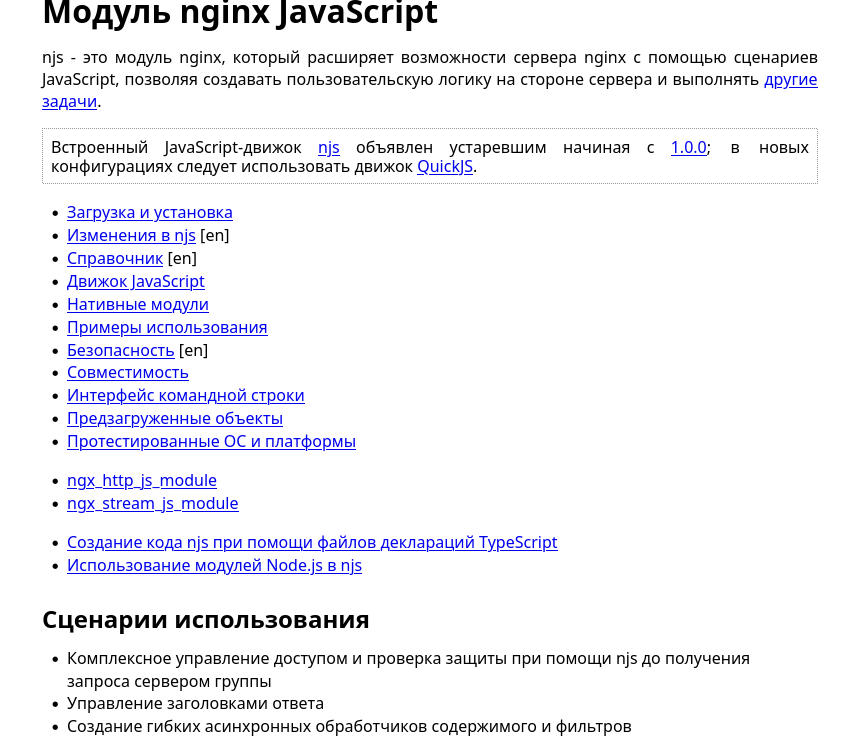Open the "Безопасность" link
Screen dimensions: 863x750
pos(121,351)
